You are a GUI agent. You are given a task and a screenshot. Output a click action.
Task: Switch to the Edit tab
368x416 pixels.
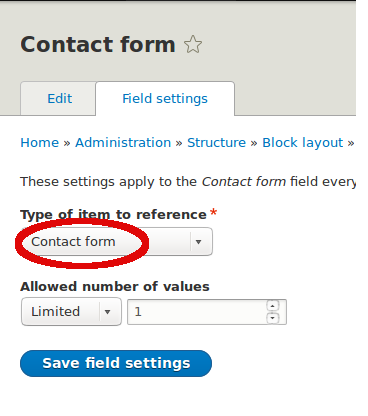[x=59, y=99]
